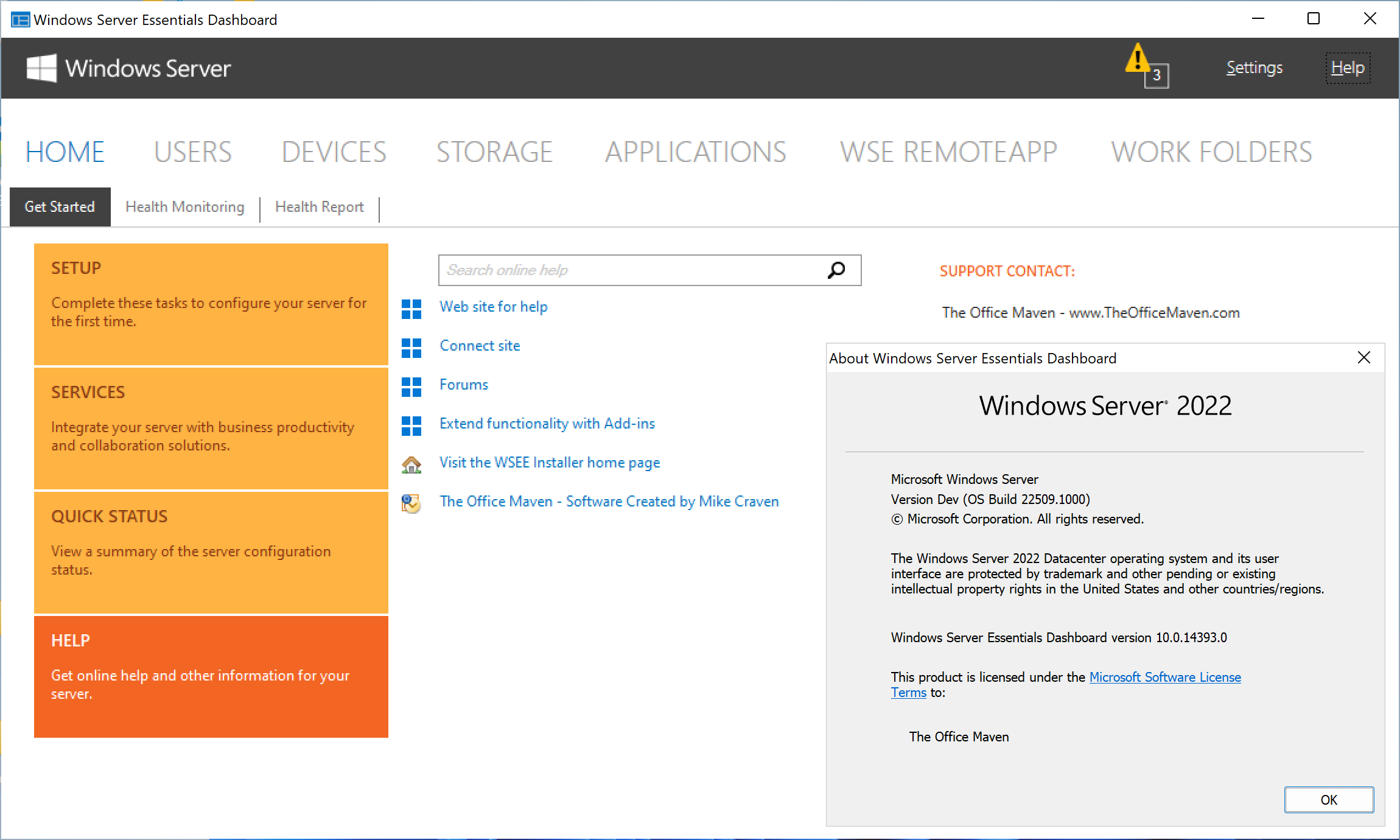This screenshot has width=1400, height=840.
Task: Select the orange HELP panel
Action: point(211,676)
